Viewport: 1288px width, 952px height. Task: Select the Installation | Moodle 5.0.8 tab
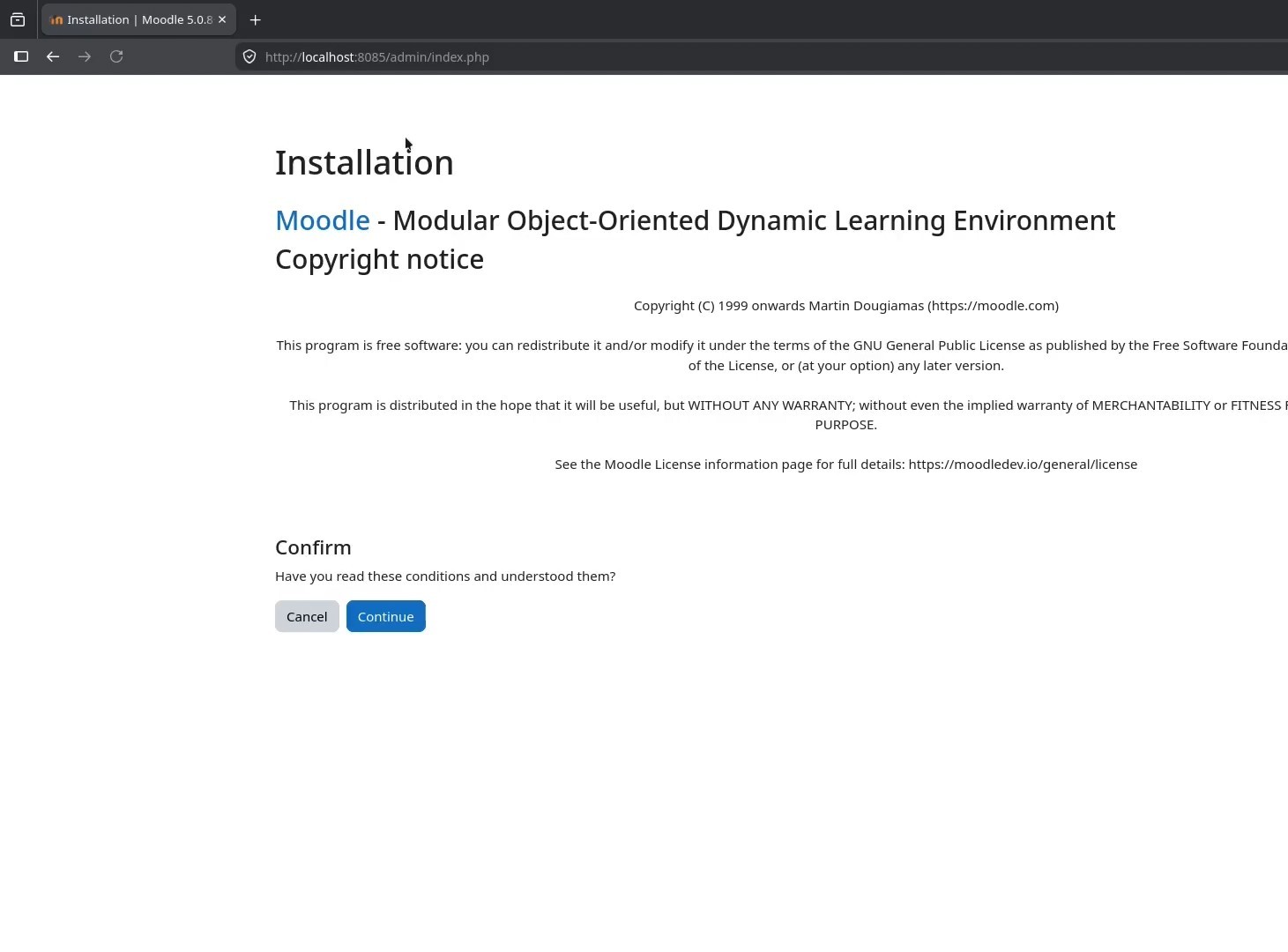[x=138, y=19]
